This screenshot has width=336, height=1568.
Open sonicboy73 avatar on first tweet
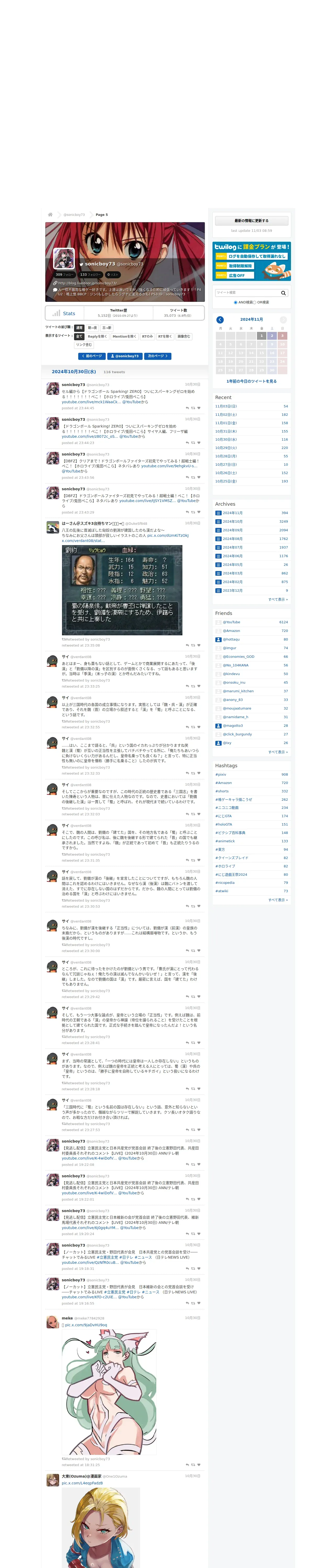pos(53,388)
